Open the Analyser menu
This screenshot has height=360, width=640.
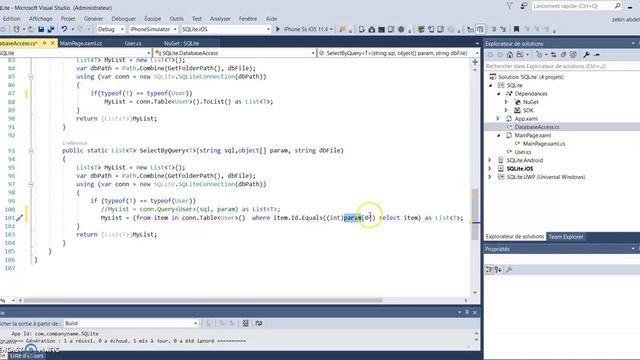(220, 19)
